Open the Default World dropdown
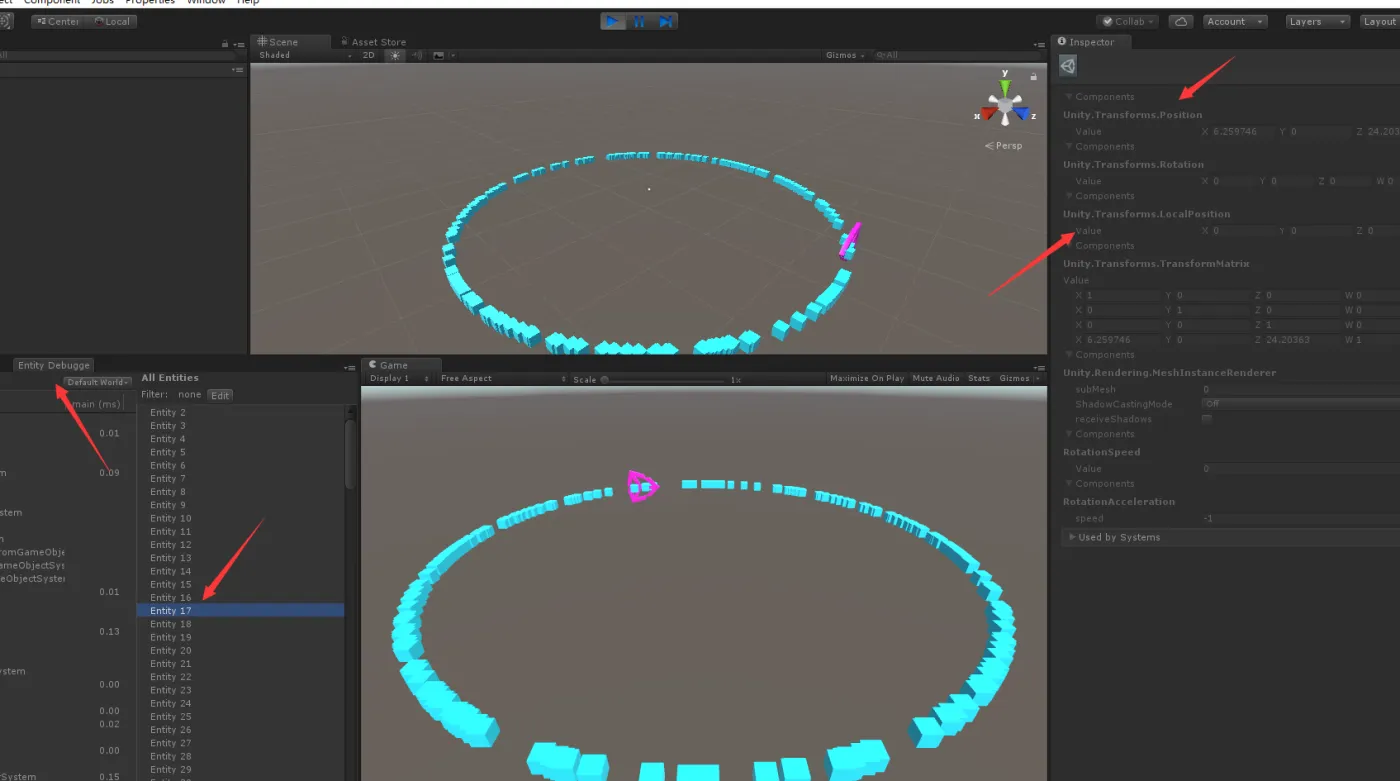This screenshot has height=781, width=1400. [x=98, y=382]
